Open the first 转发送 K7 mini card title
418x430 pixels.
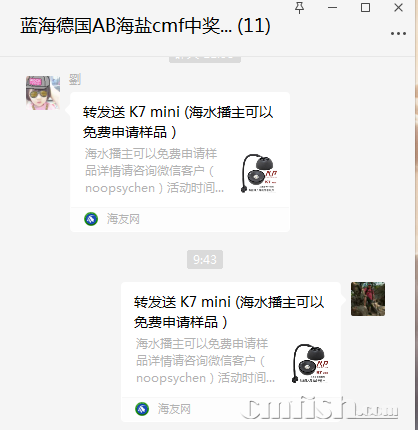point(178,122)
